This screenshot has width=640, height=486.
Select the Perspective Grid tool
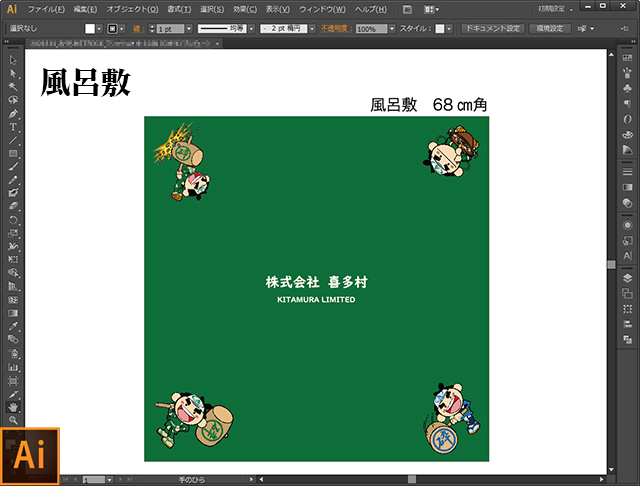tap(13, 286)
